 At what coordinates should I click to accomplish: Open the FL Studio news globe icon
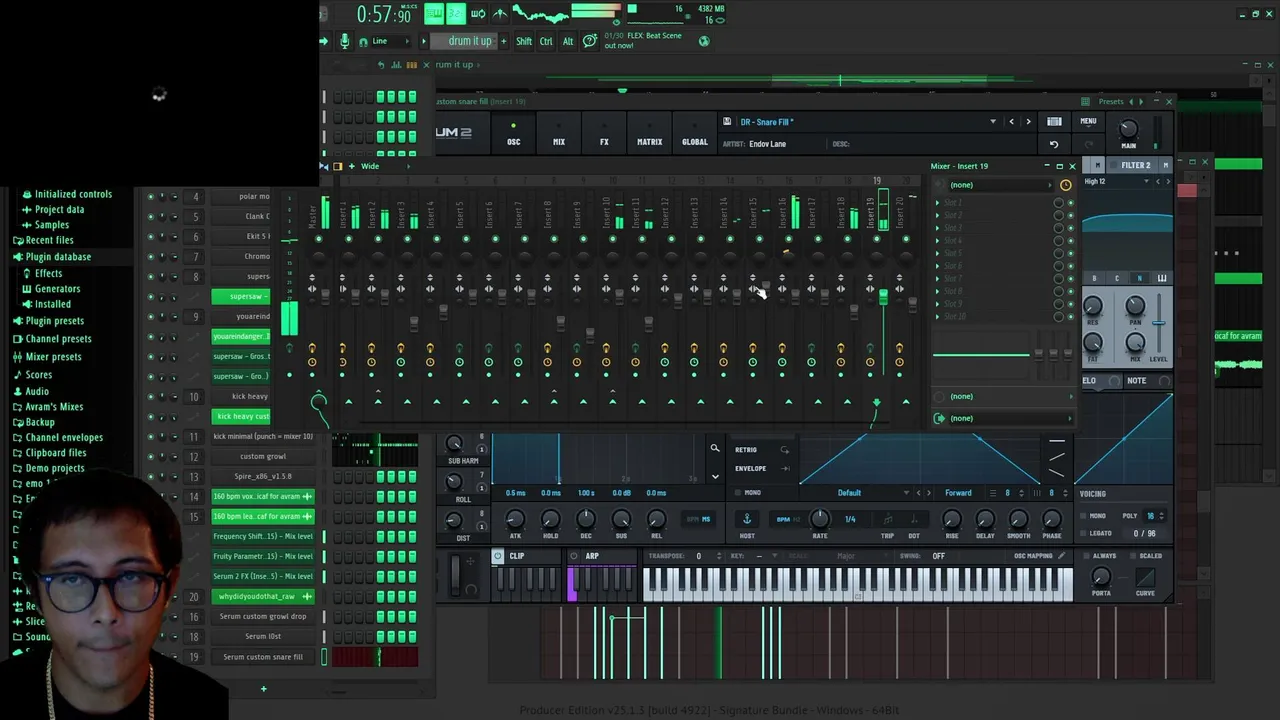[x=704, y=41]
